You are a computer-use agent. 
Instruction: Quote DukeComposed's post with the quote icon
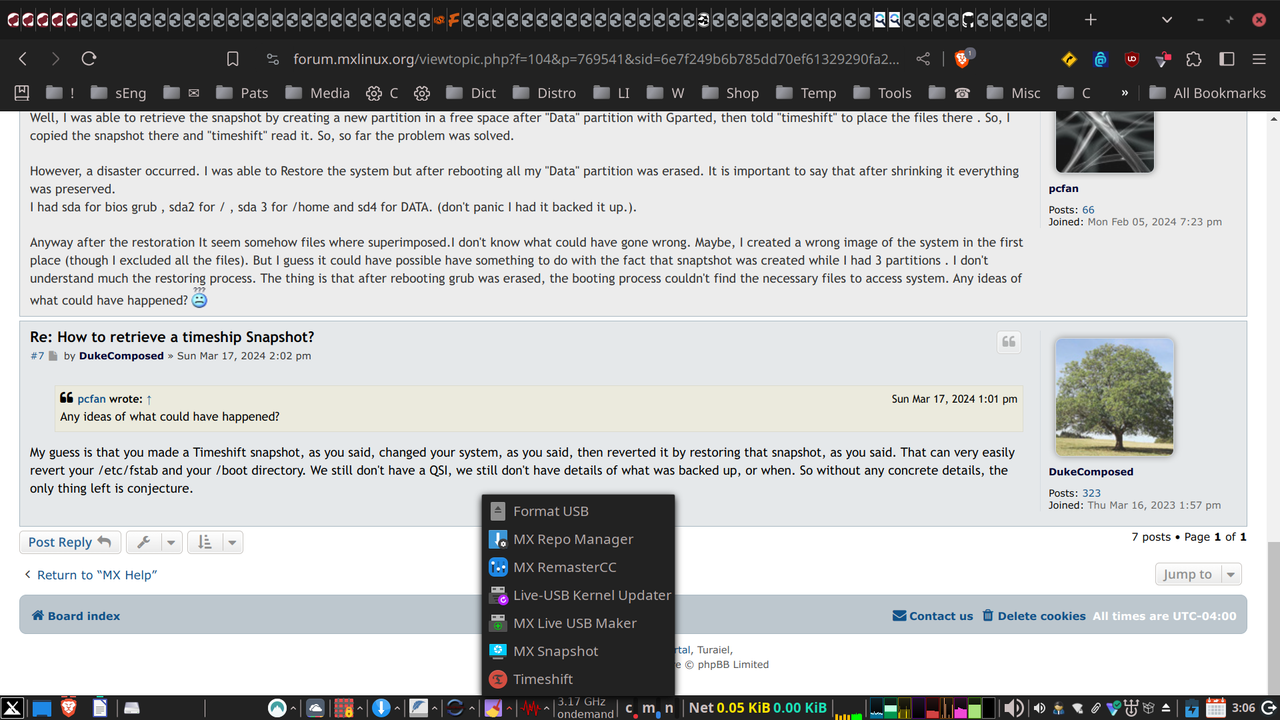pos(1009,342)
